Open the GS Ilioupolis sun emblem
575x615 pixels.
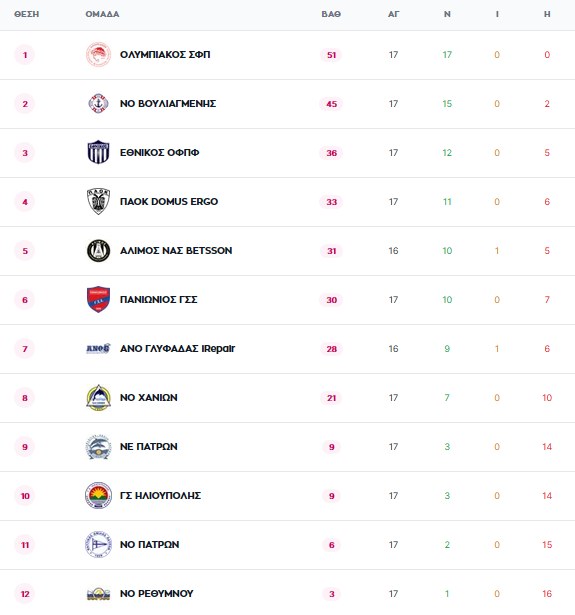(x=98, y=496)
